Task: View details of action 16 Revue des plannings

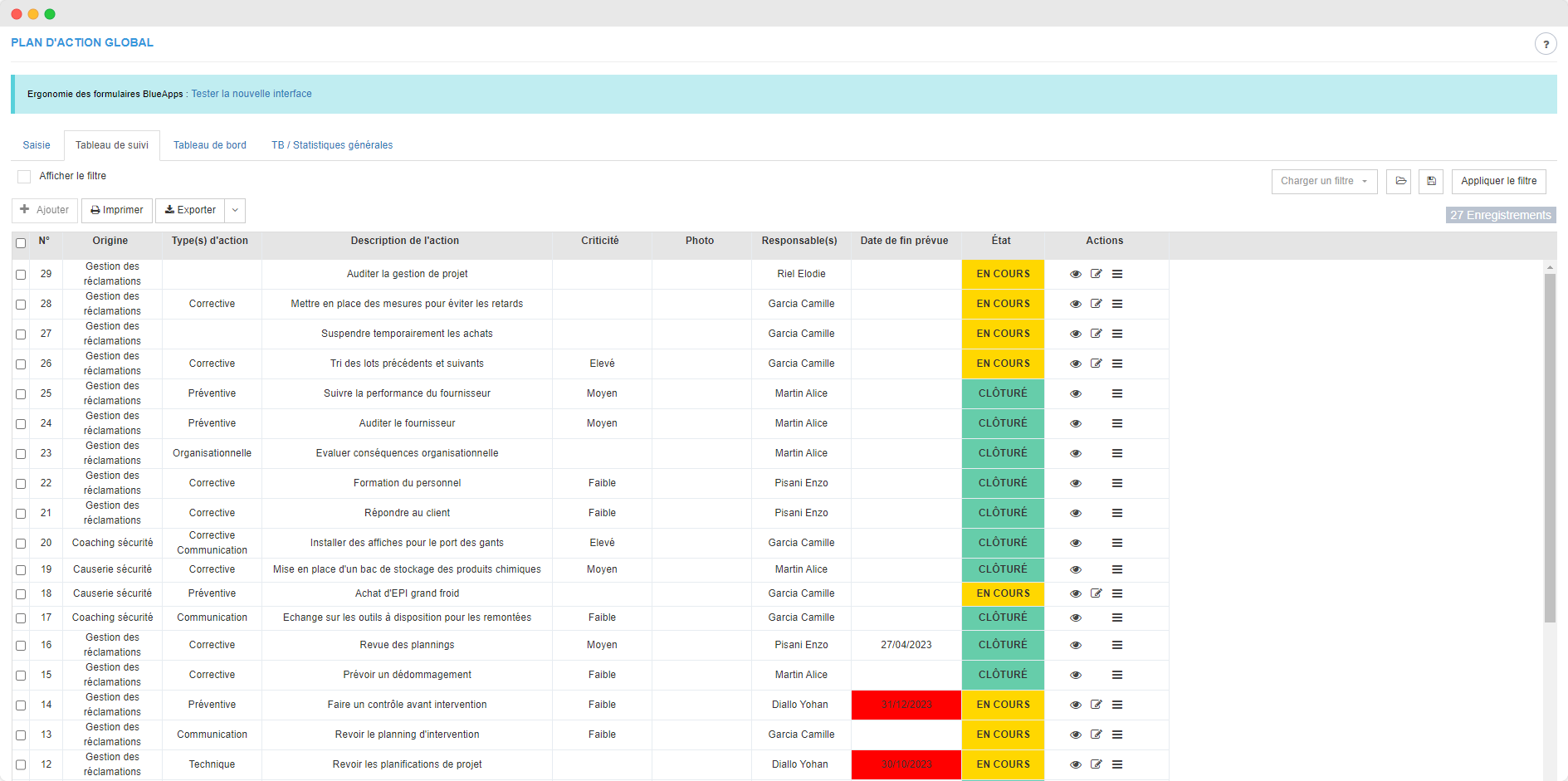Action: click(1075, 645)
